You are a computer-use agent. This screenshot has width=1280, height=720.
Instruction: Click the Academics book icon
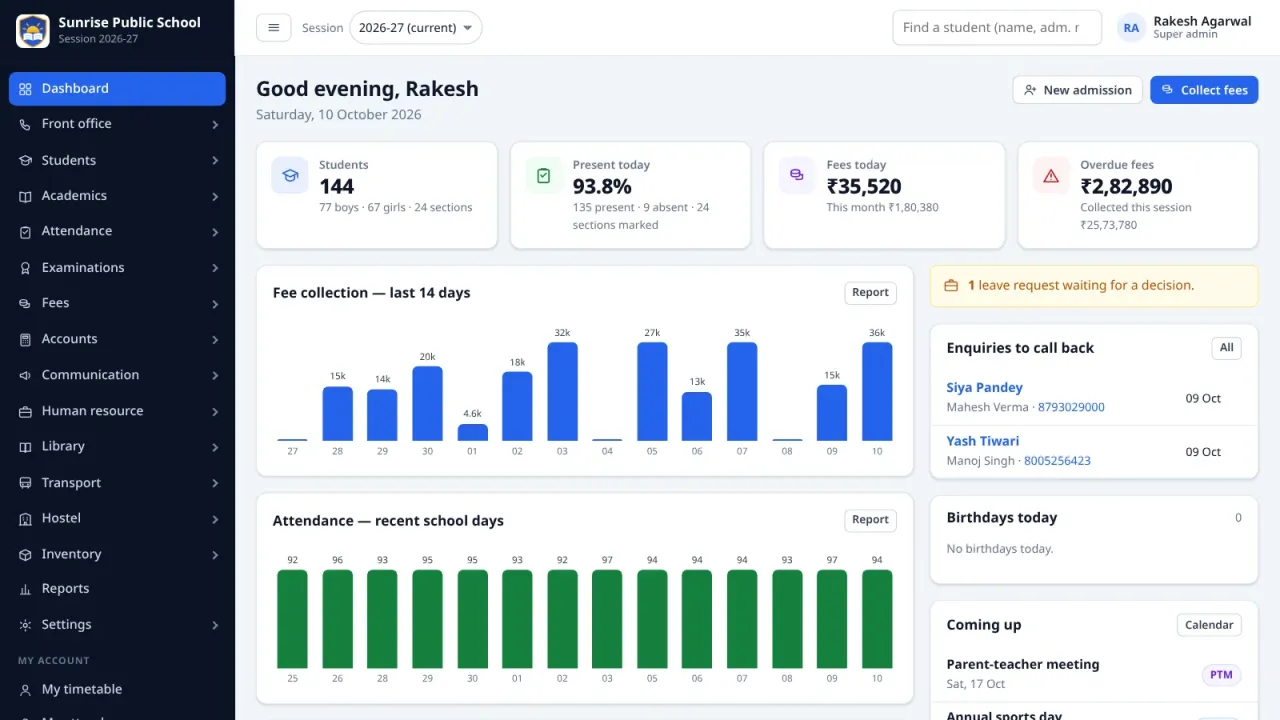click(25, 196)
